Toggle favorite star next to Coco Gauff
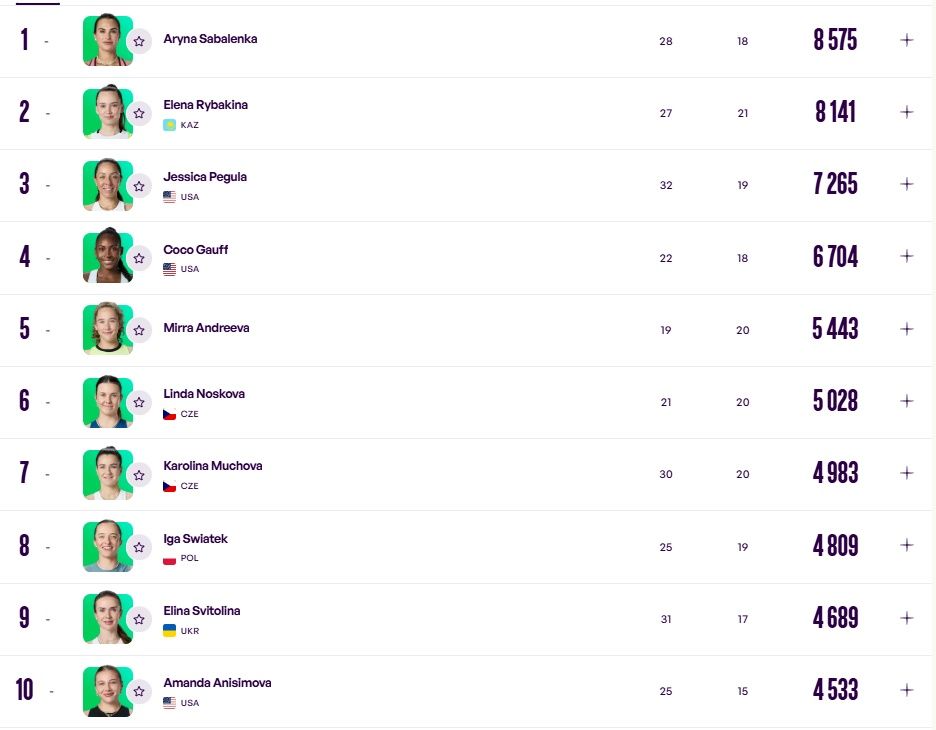The height and width of the screenshot is (730, 936). pyautogui.click(x=139, y=258)
